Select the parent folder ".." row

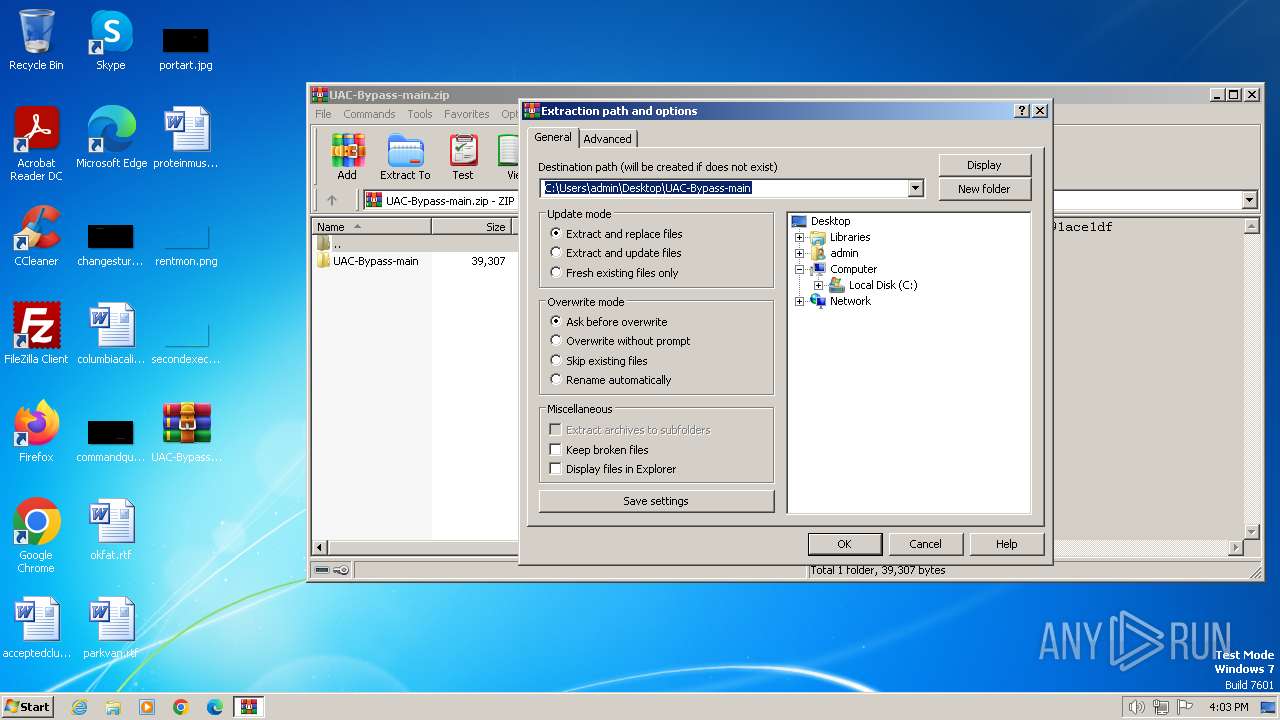point(414,244)
